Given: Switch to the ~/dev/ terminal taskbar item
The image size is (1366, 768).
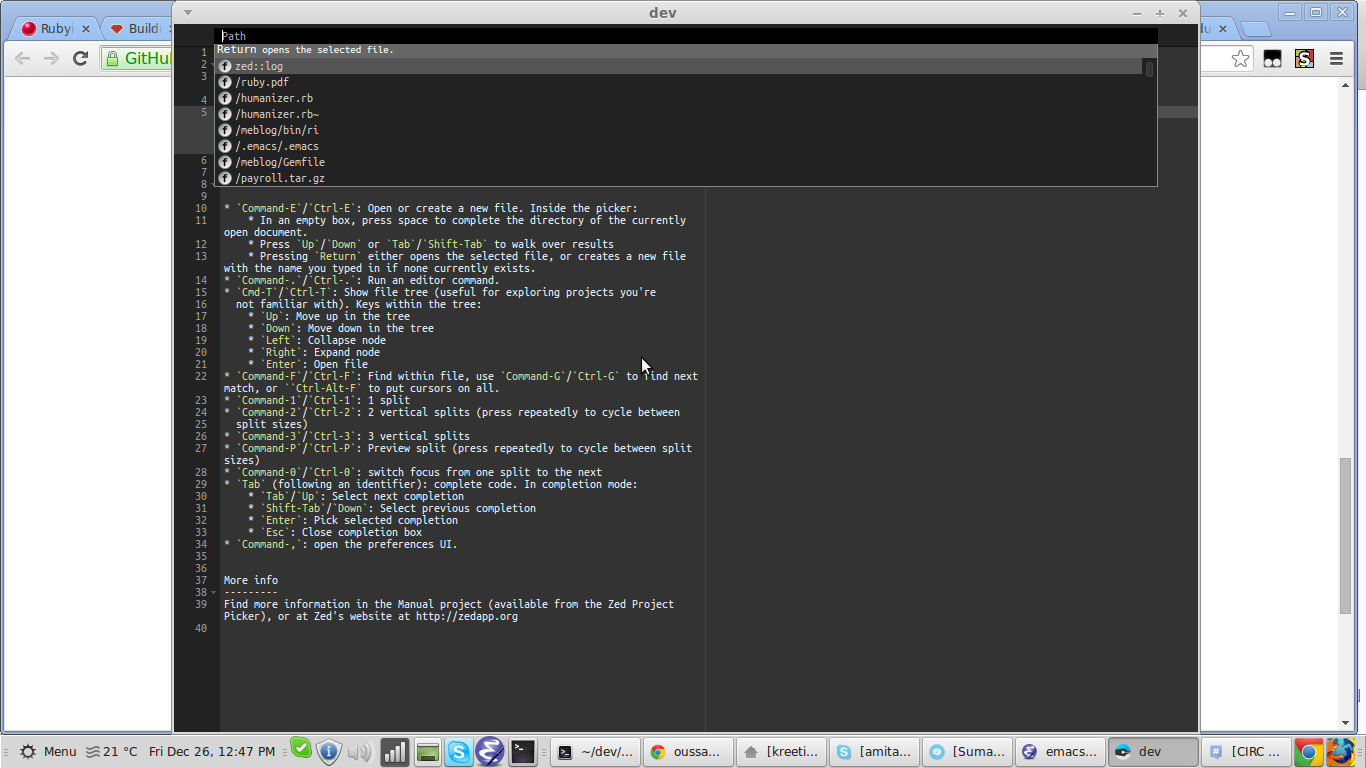Looking at the screenshot, I should [x=595, y=752].
